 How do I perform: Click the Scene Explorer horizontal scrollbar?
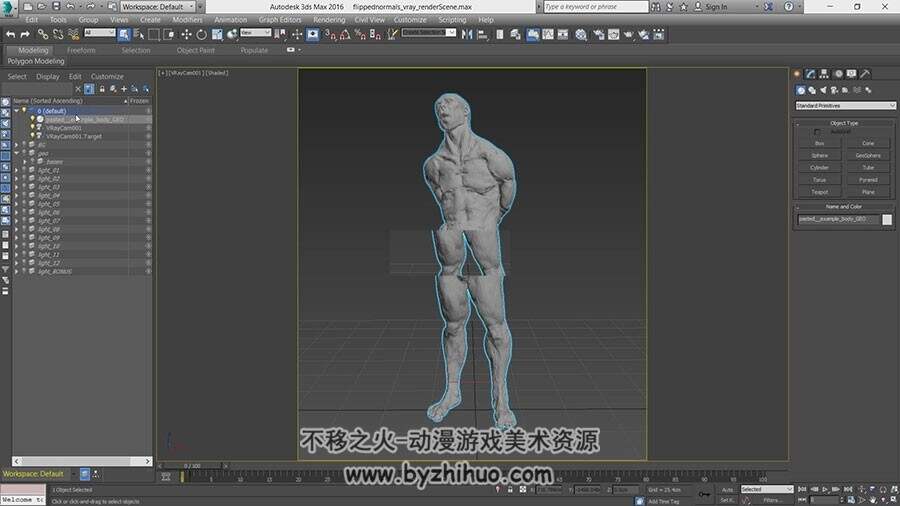coord(82,461)
